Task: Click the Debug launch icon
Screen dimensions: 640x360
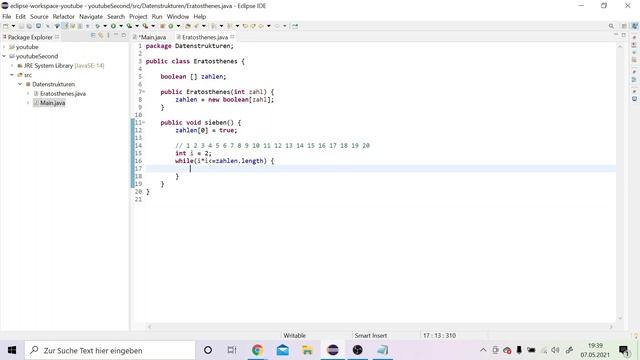Action: coord(98,26)
